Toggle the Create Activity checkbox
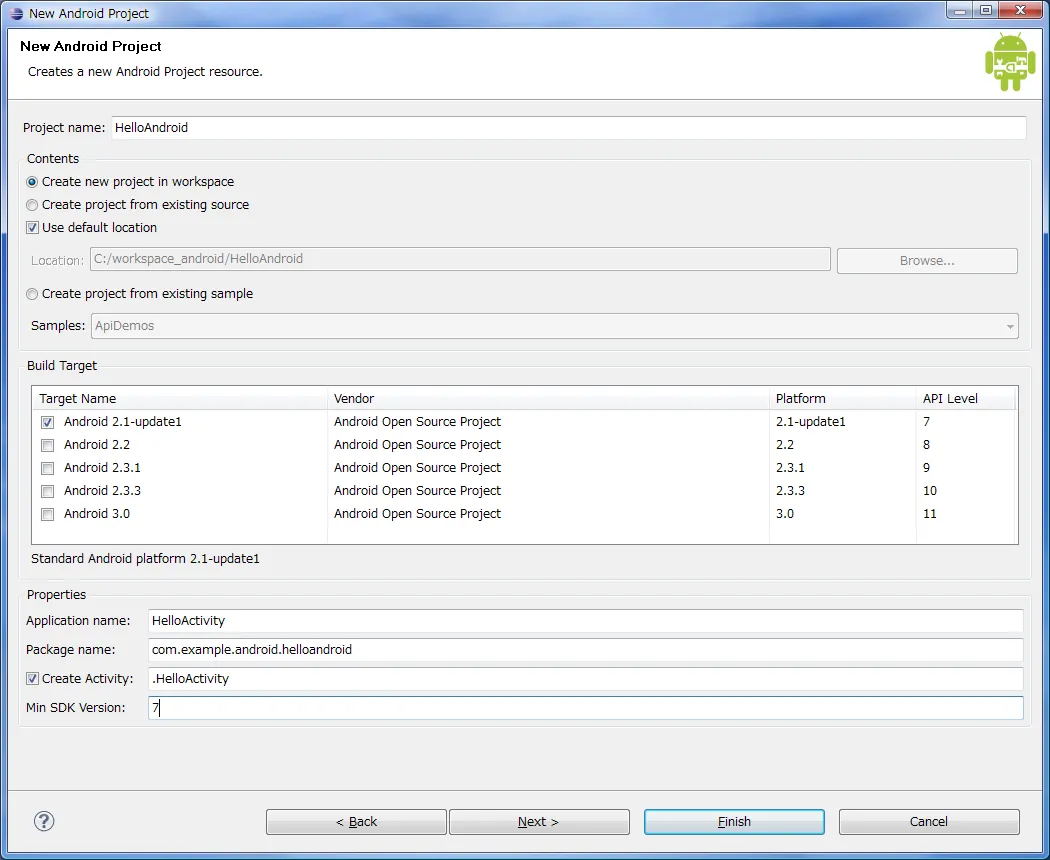This screenshot has width=1050, height=860. (x=32, y=678)
